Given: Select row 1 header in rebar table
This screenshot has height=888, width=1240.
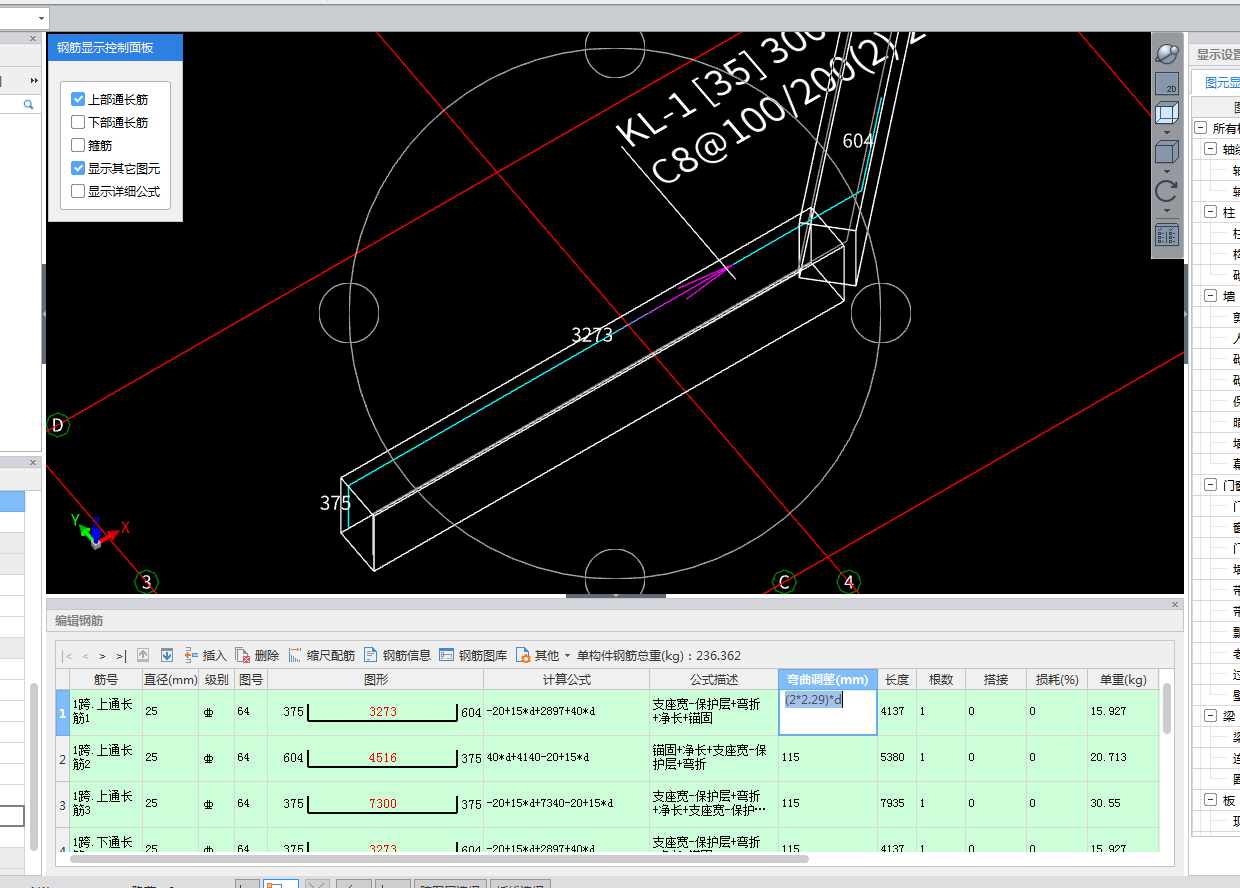Looking at the screenshot, I should click(62, 713).
